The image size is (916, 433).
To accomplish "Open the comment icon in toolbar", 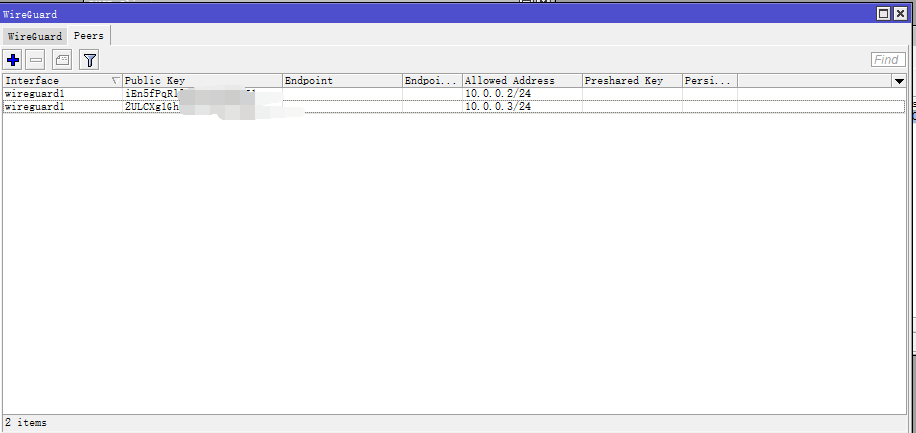I will point(63,60).
